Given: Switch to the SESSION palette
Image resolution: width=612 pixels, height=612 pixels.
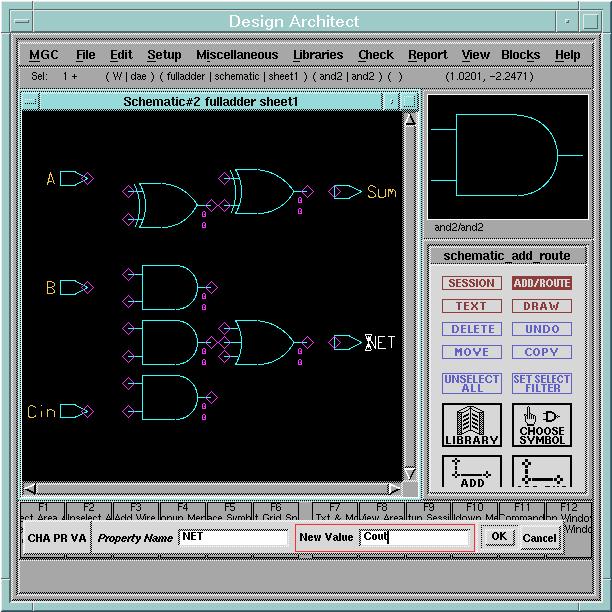Looking at the screenshot, I should click(471, 283).
